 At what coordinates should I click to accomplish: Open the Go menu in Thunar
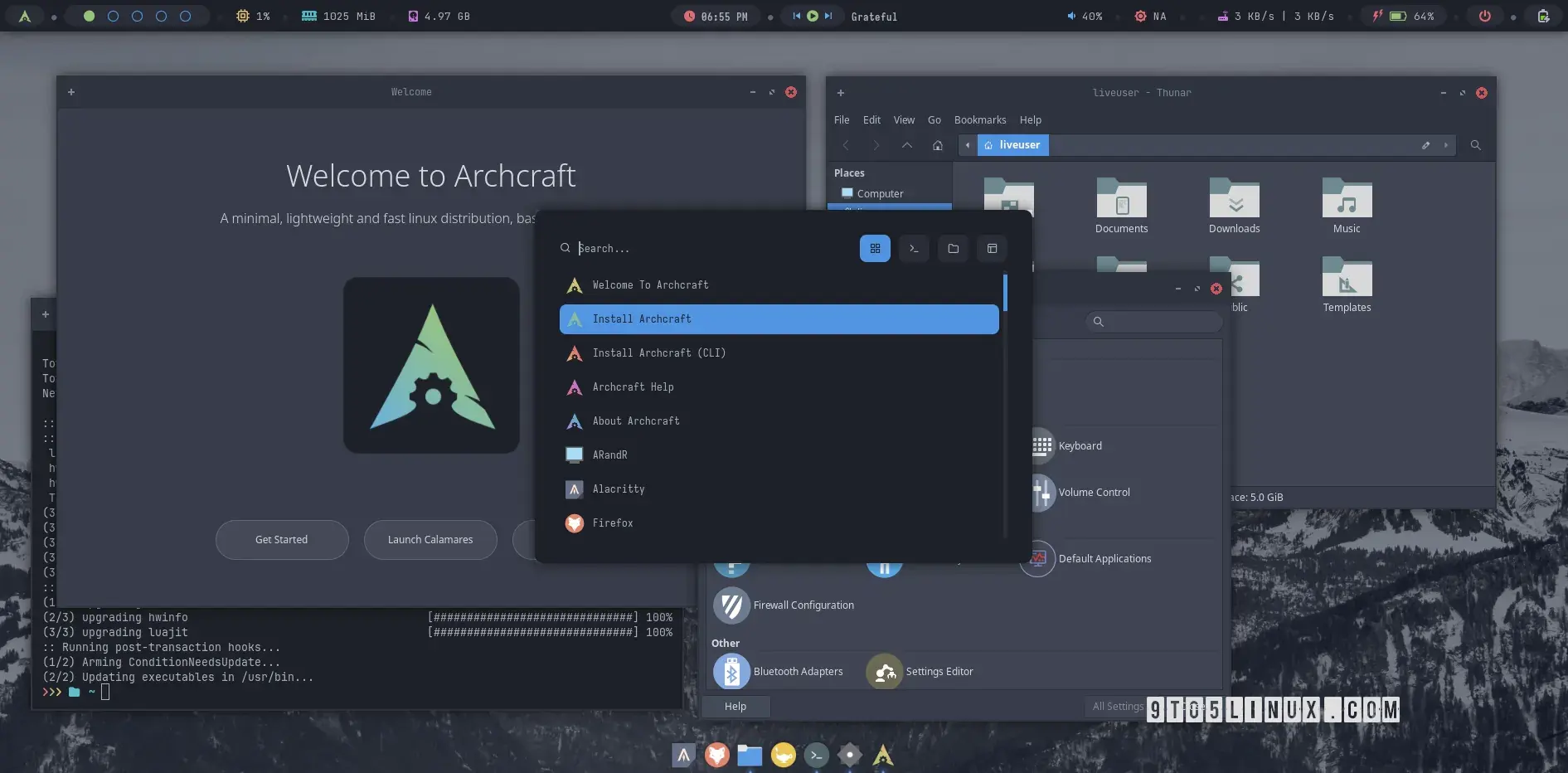[934, 120]
